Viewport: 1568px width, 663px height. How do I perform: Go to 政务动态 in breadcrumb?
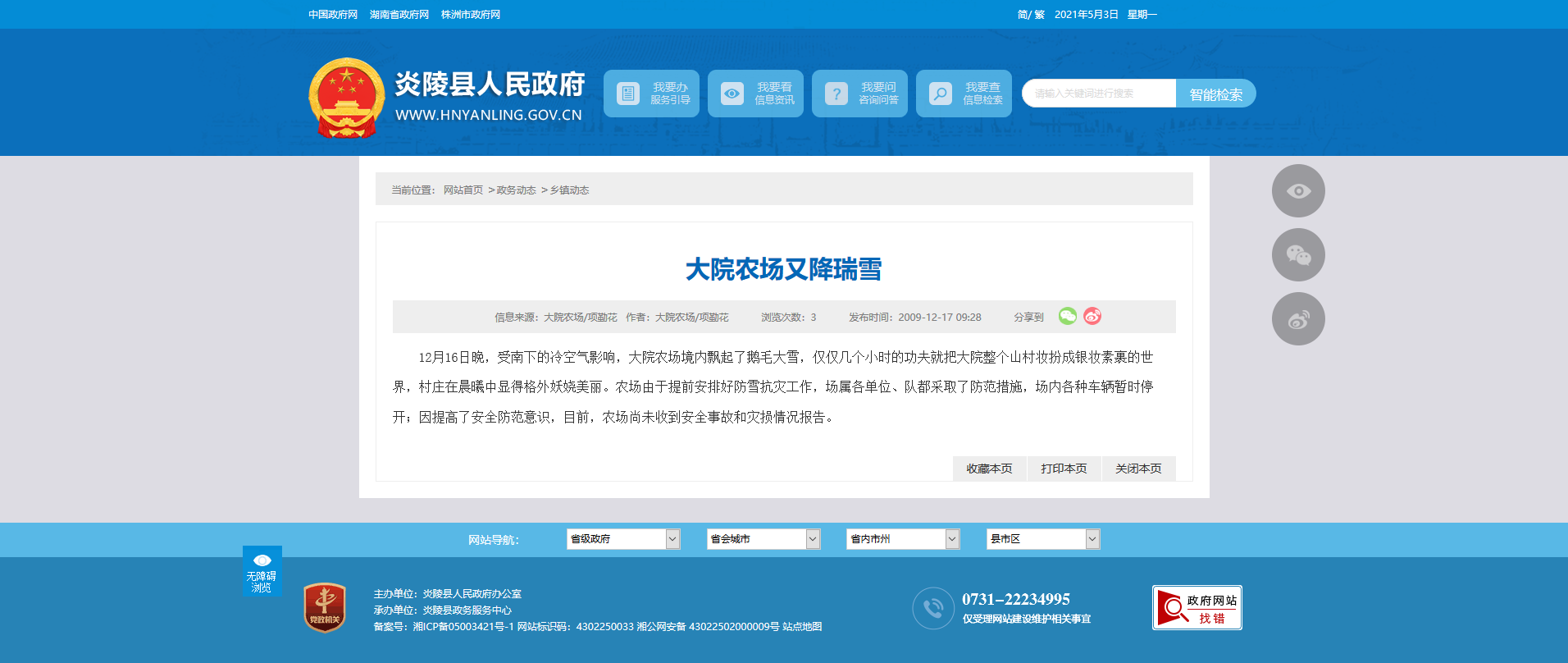516,190
